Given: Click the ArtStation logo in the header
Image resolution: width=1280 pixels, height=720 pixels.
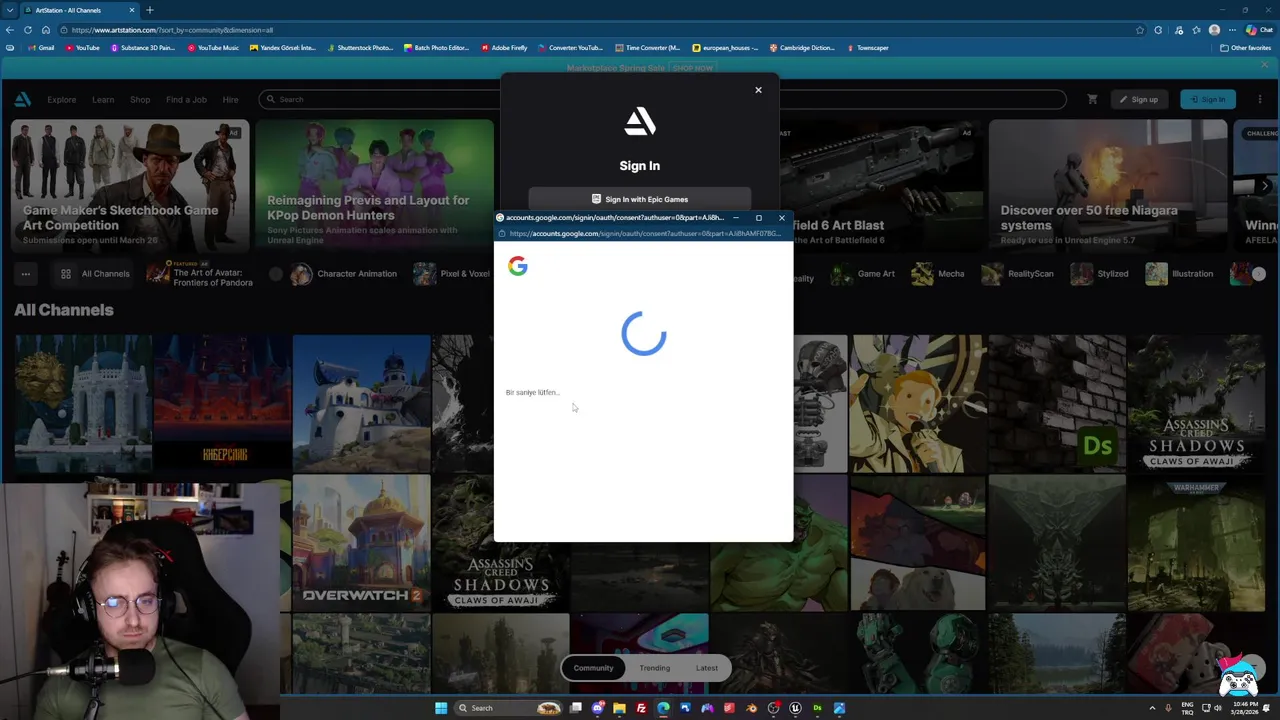Looking at the screenshot, I should (23, 99).
